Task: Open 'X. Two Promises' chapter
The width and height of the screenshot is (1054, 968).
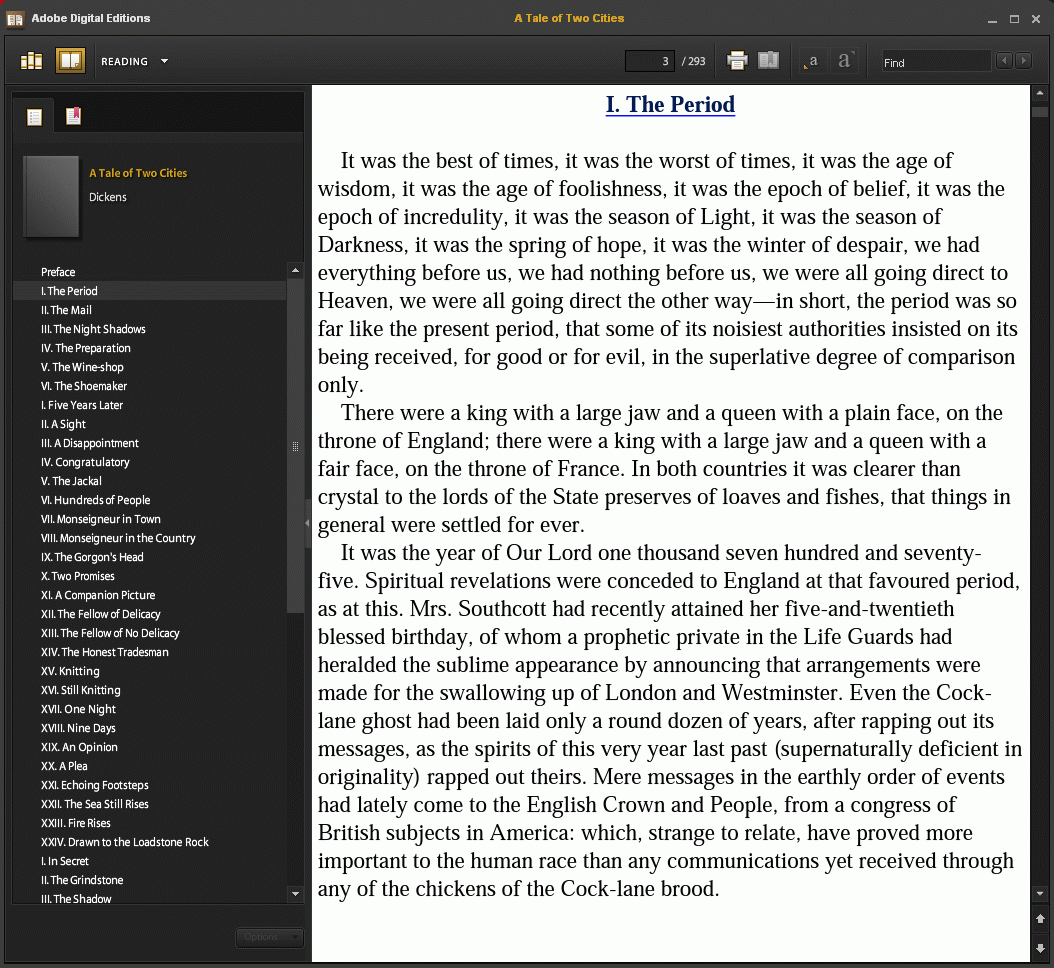Action: coord(77,576)
